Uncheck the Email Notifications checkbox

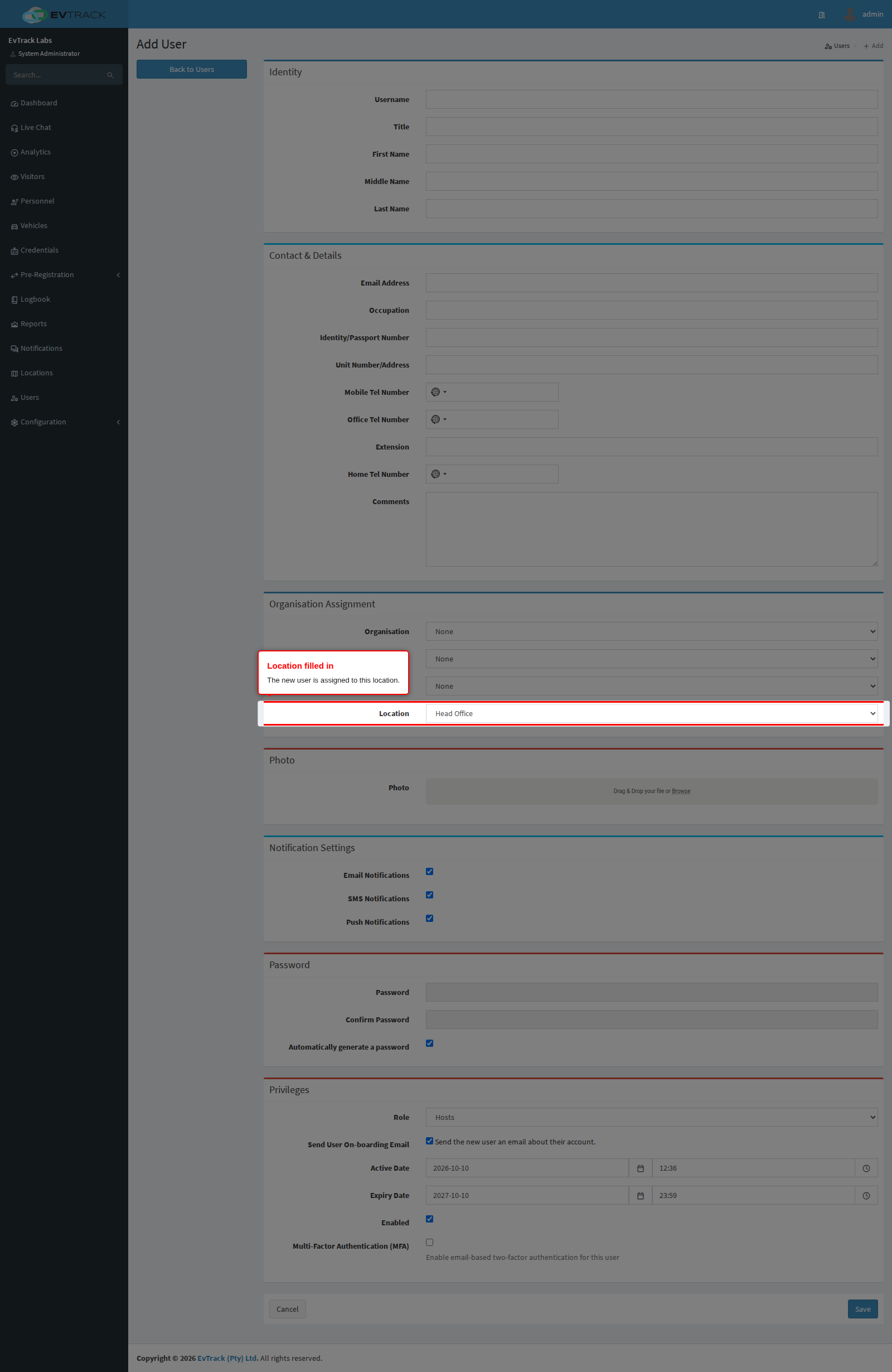point(429,871)
